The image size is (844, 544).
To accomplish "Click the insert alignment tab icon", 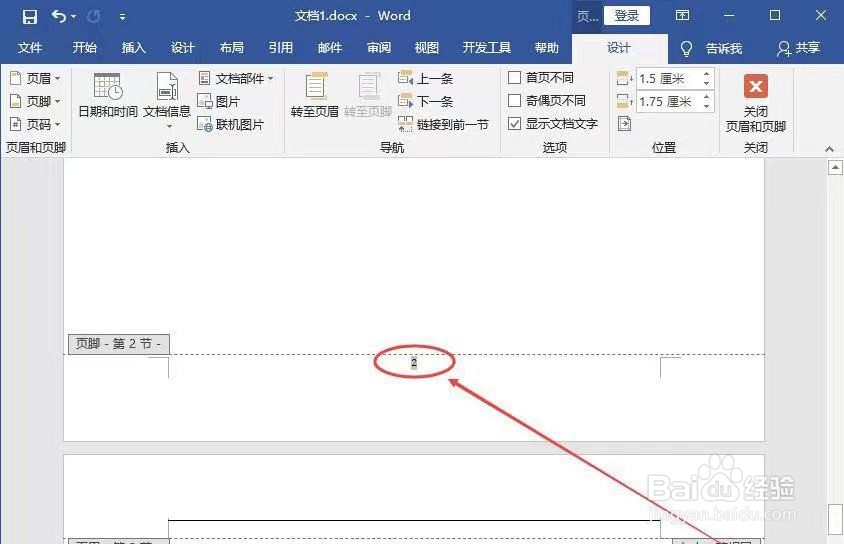I will click(x=624, y=124).
